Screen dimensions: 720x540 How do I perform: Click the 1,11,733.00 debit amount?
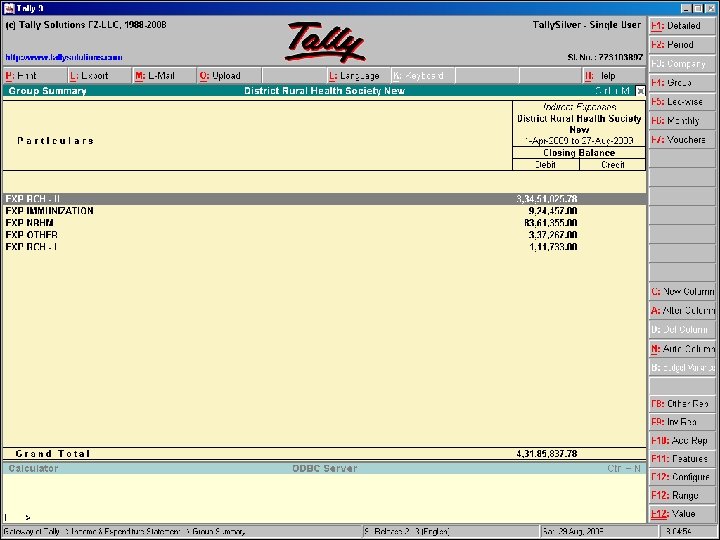click(x=553, y=247)
